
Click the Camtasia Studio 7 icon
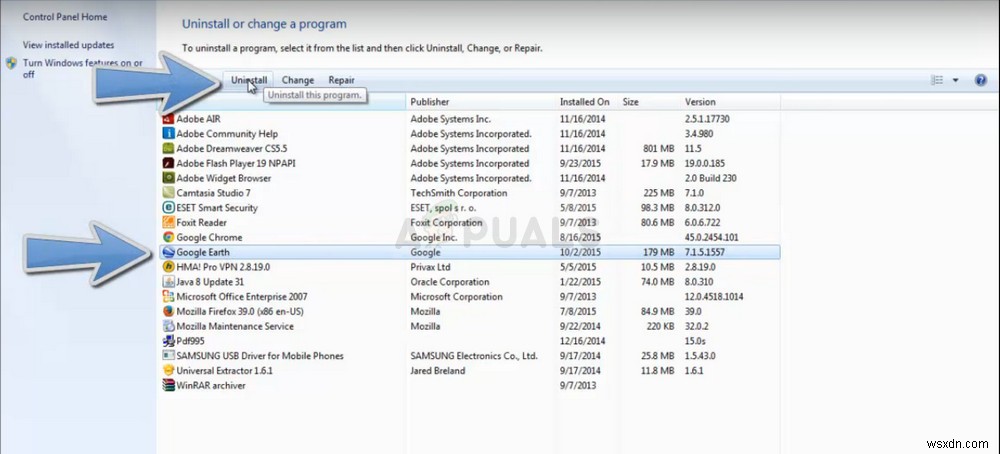point(168,193)
